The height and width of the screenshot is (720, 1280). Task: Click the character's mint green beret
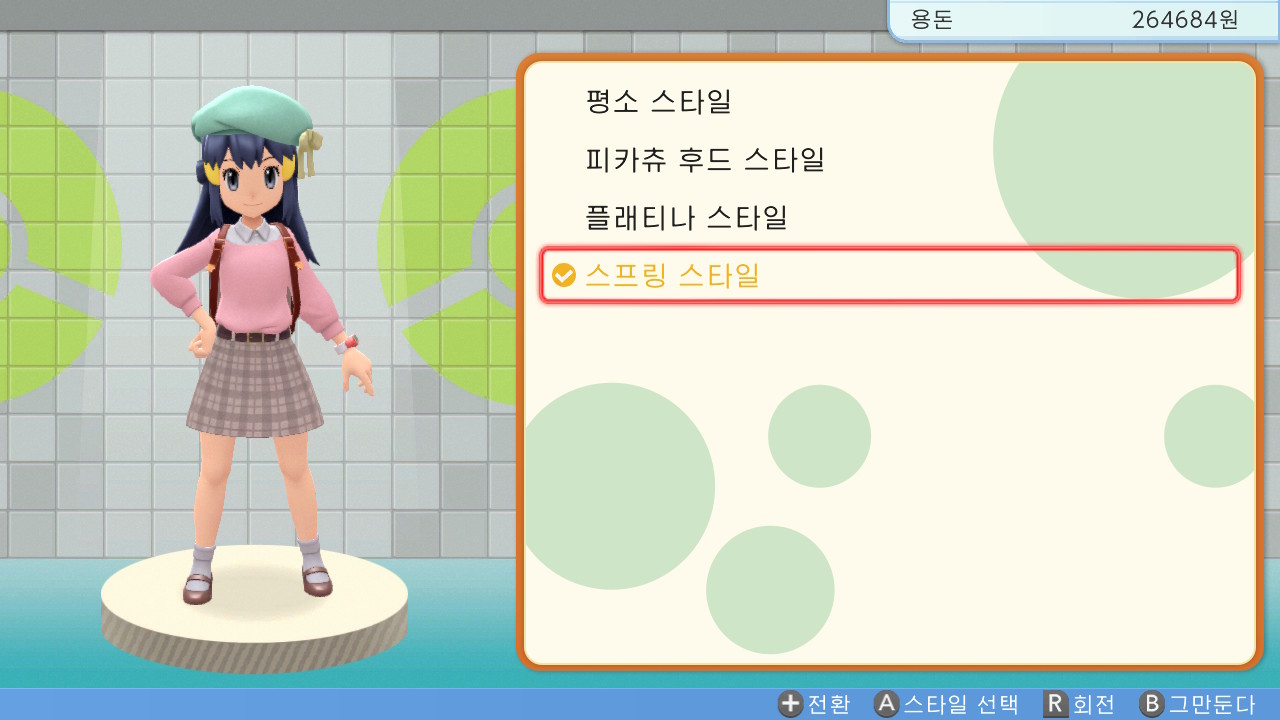[253, 117]
